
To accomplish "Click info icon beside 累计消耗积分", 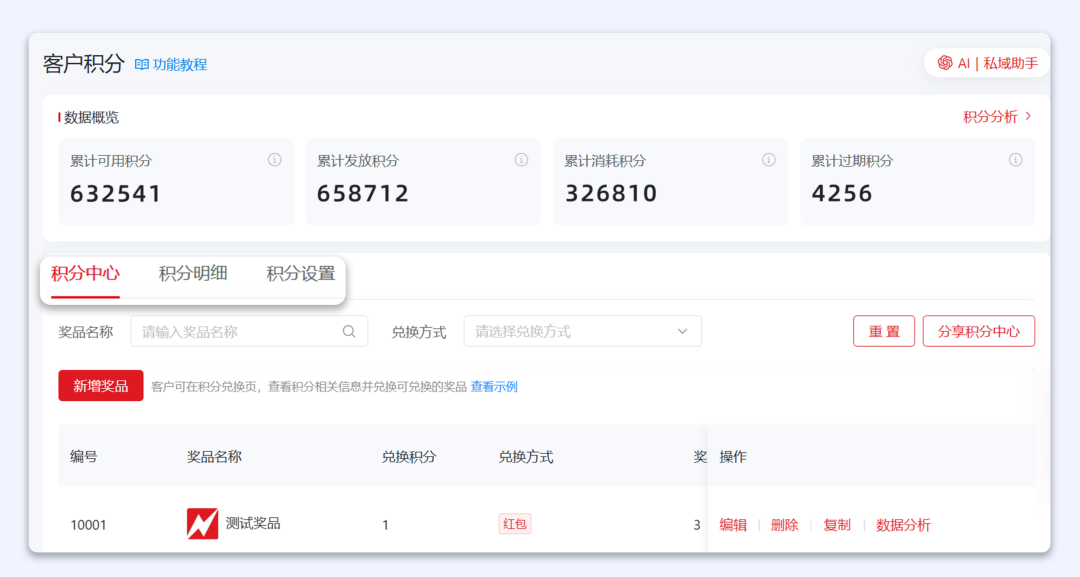I will point(768,160).
